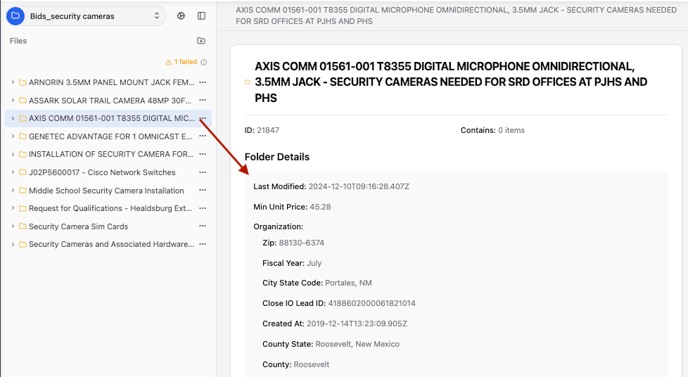This screenshot has width=688, height=377.
Task: Select the AXIS COMM 01561-001 T8355 folder row
Action: 108,118
